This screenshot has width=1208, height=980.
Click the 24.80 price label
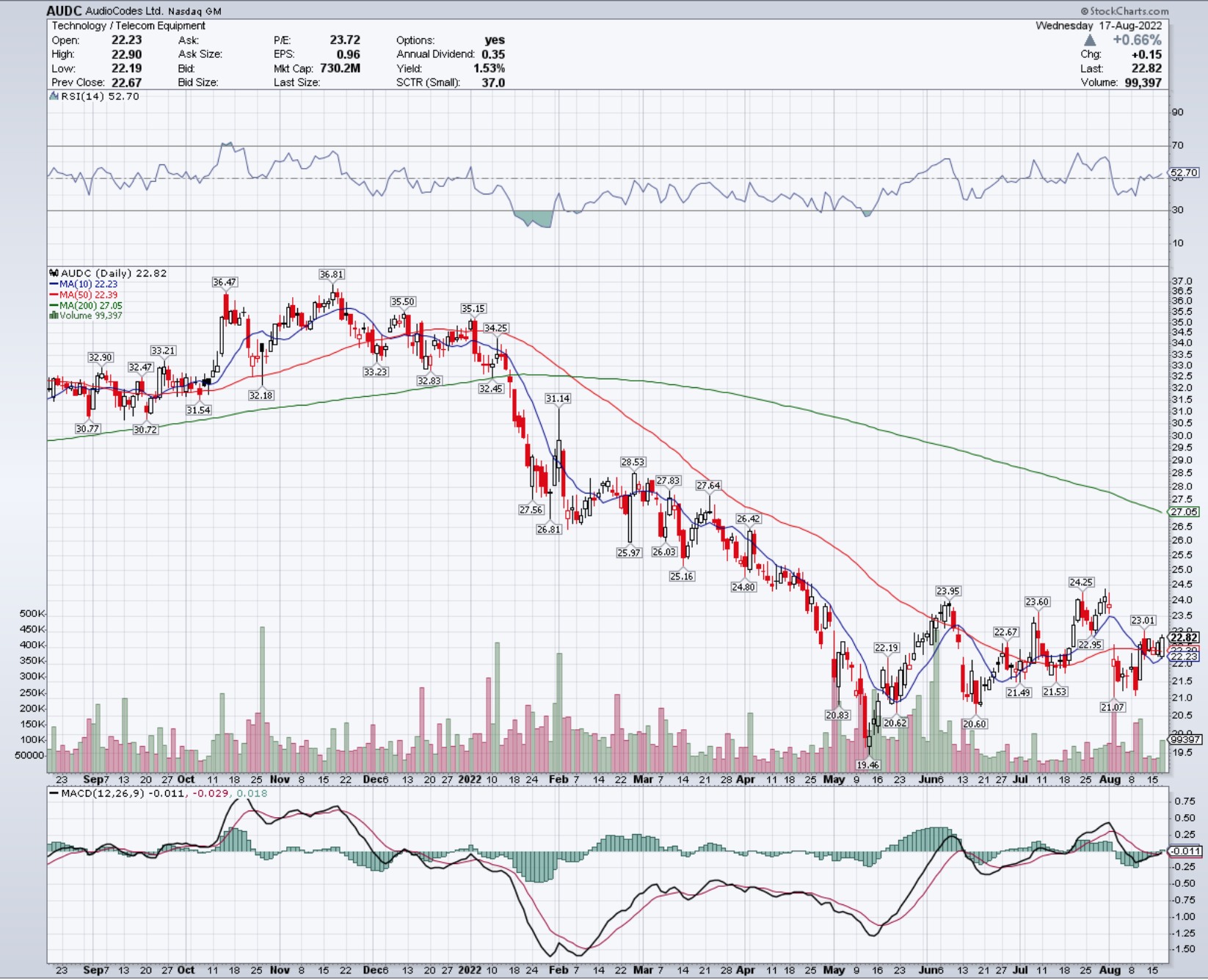743,587
